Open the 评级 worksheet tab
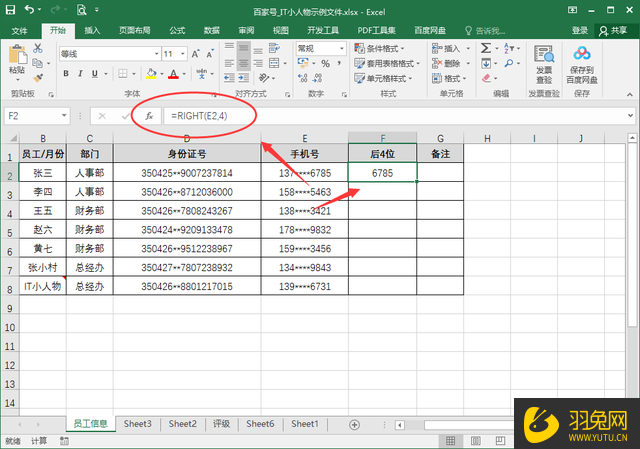This screenshot has height=449, width=640. [221, 424]
